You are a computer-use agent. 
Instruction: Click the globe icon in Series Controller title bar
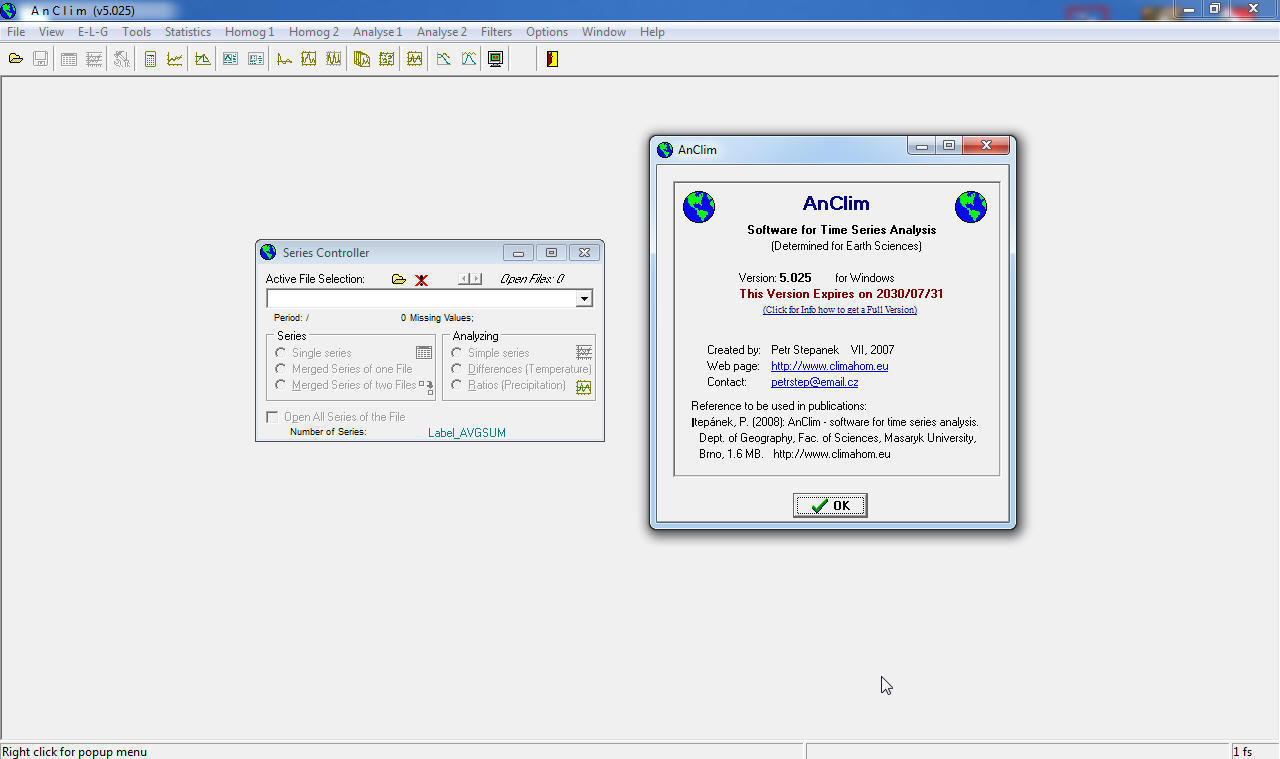(268, 252)
